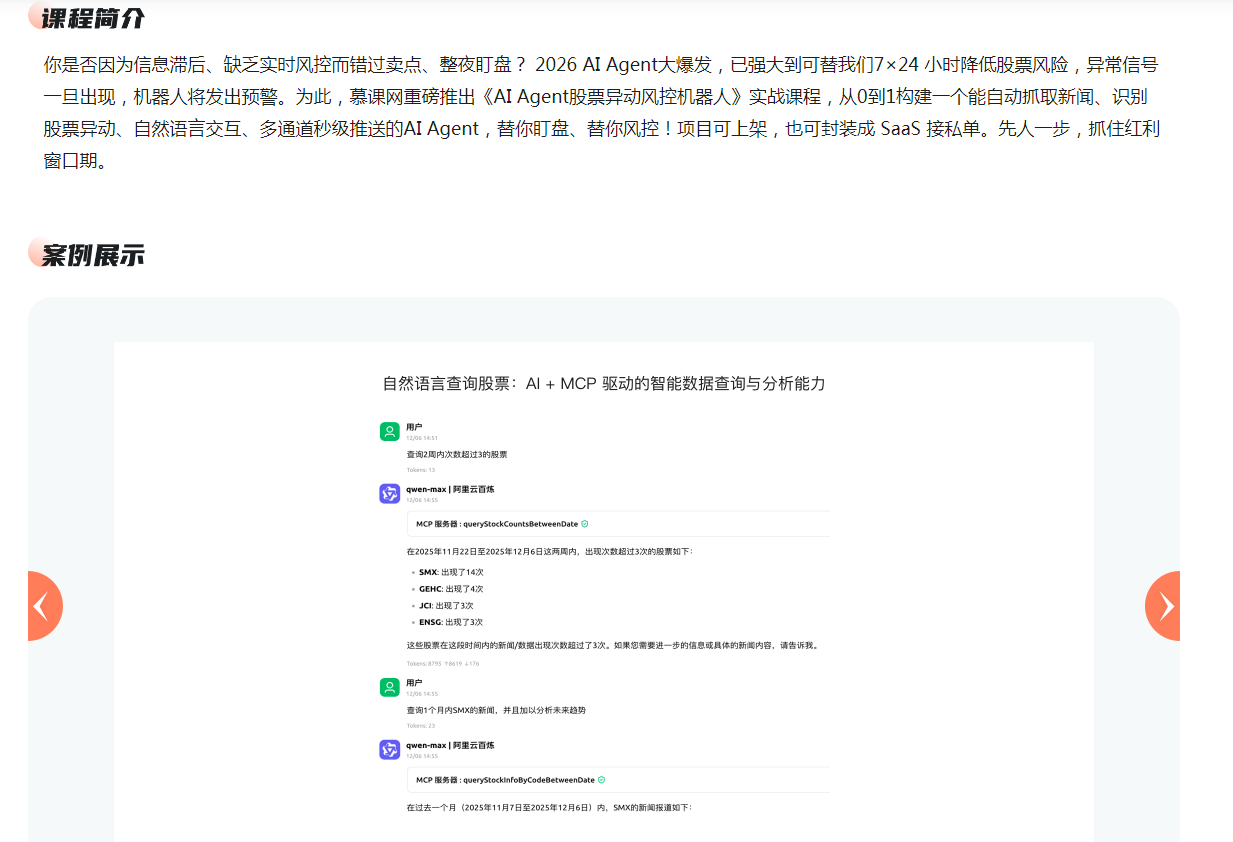Image resolution: width=1233 pixels, height=842 pixels.
Task: Click the 课程简介 section heading
Action: (x=92, y=17)
